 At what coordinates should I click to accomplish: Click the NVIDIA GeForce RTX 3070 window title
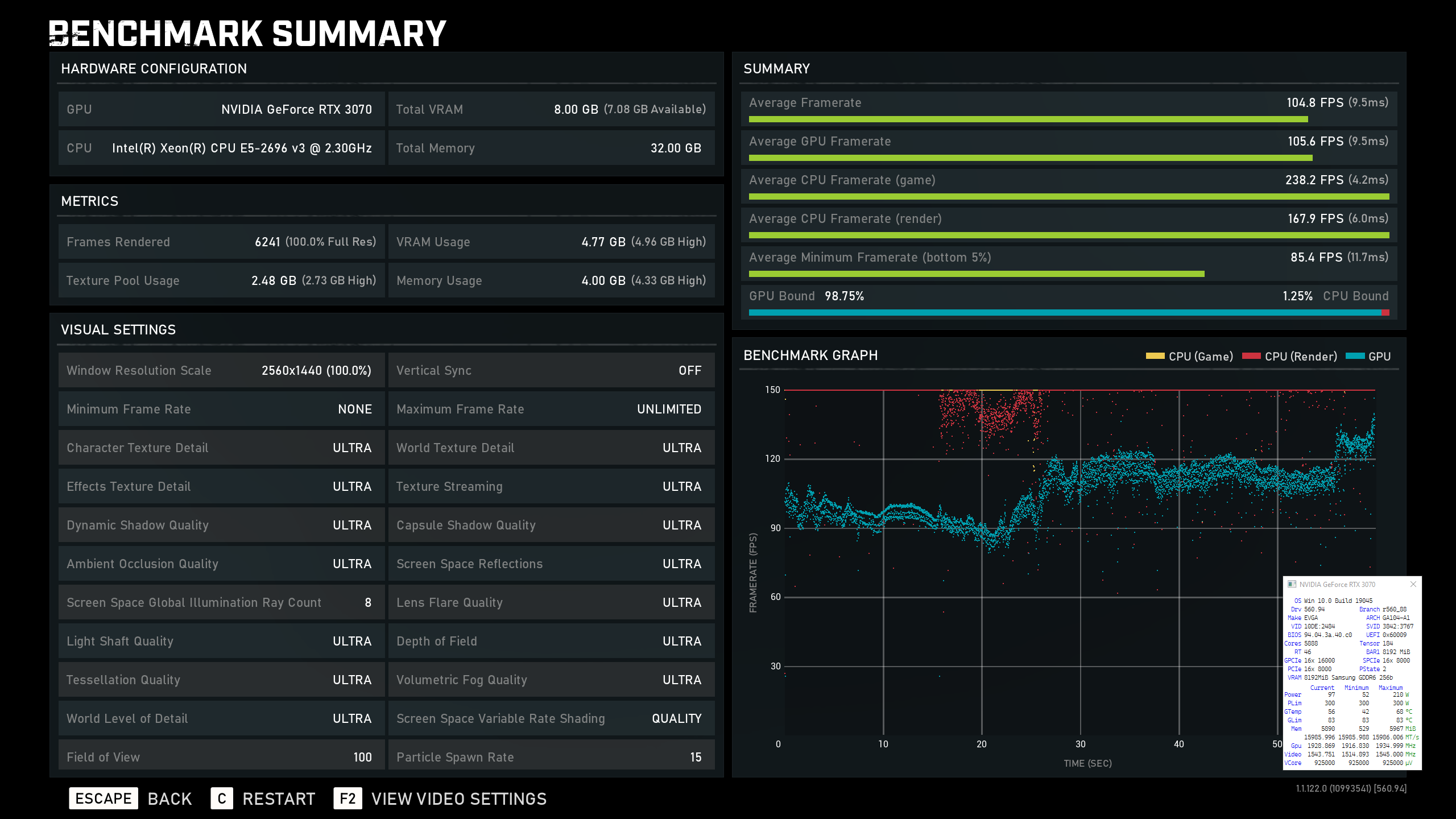point(1337,584)
